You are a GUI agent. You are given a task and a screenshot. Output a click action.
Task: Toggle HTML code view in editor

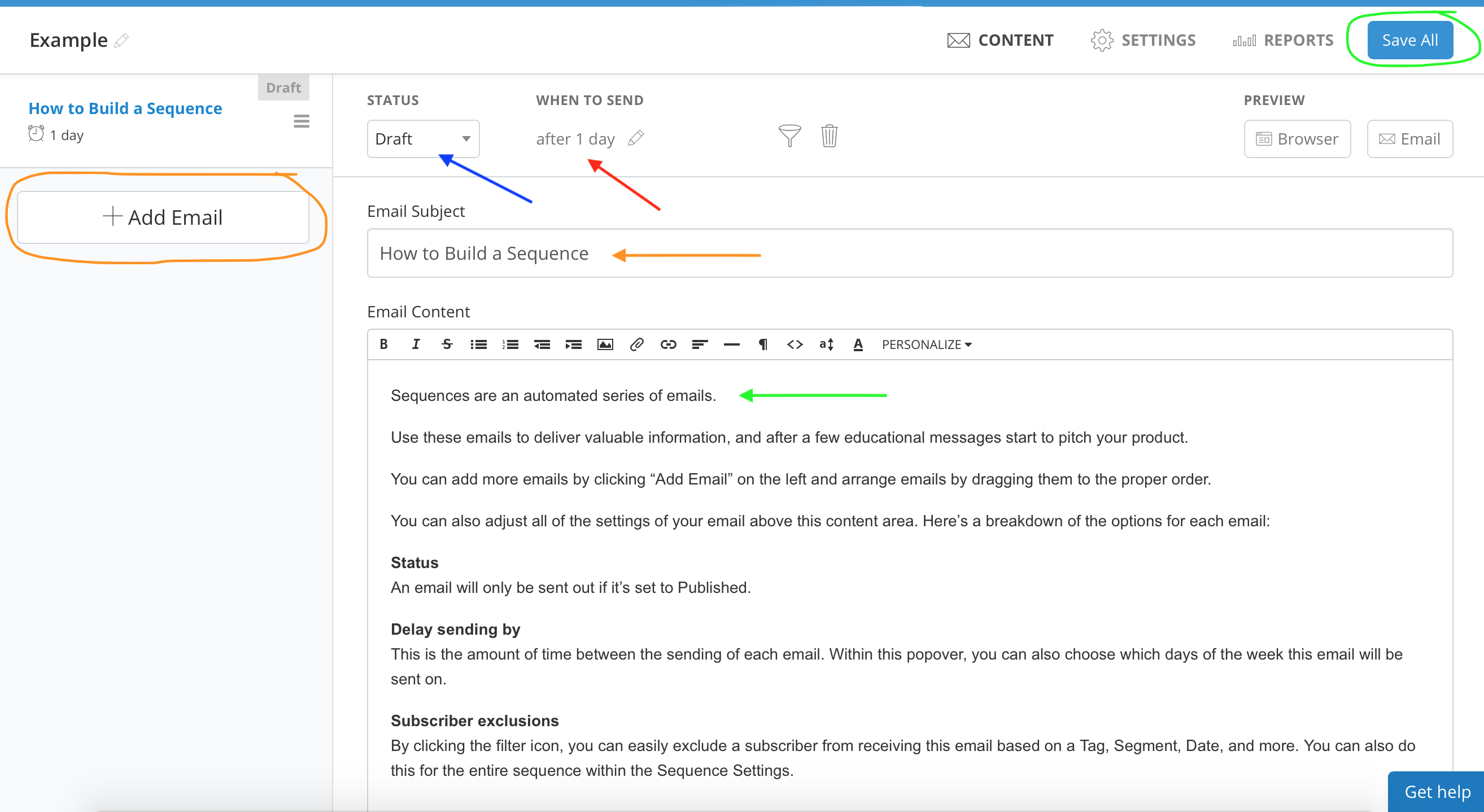click(x=795, y=344)
